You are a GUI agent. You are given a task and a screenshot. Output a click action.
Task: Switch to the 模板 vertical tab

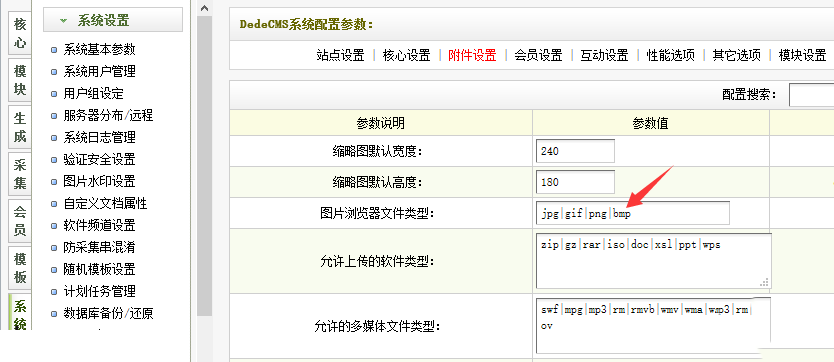(x=20, y=268)
